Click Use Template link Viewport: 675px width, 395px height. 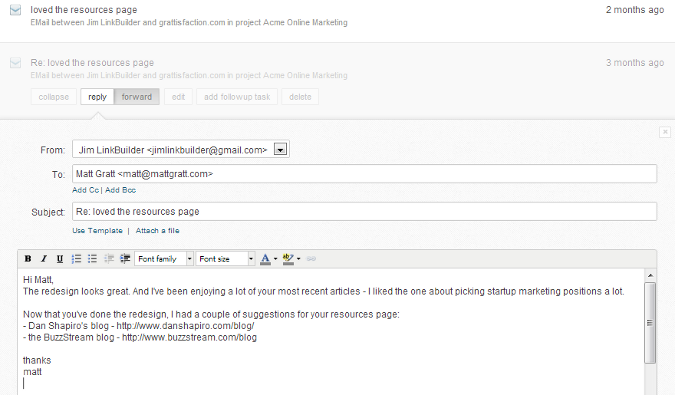(x=97, y=231)
